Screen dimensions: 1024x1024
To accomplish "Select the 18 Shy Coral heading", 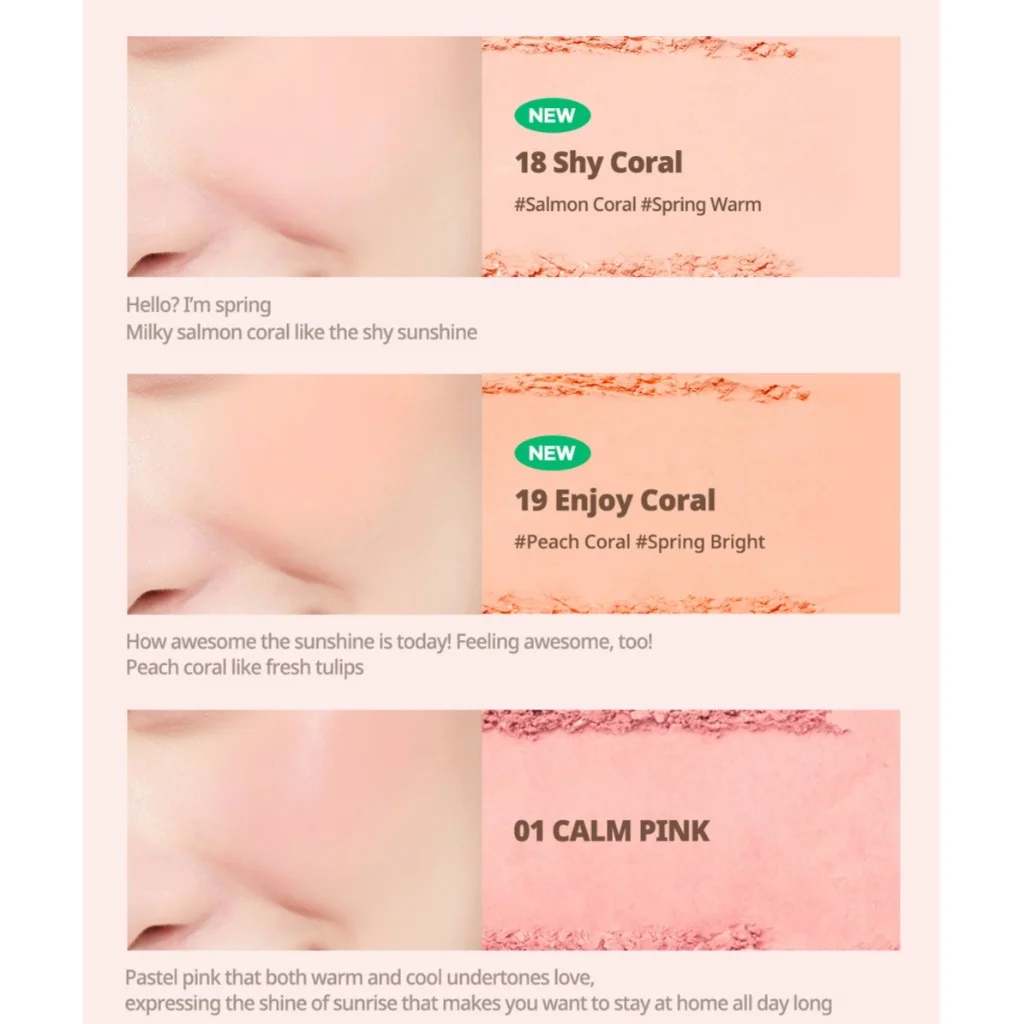I will 598,163.
